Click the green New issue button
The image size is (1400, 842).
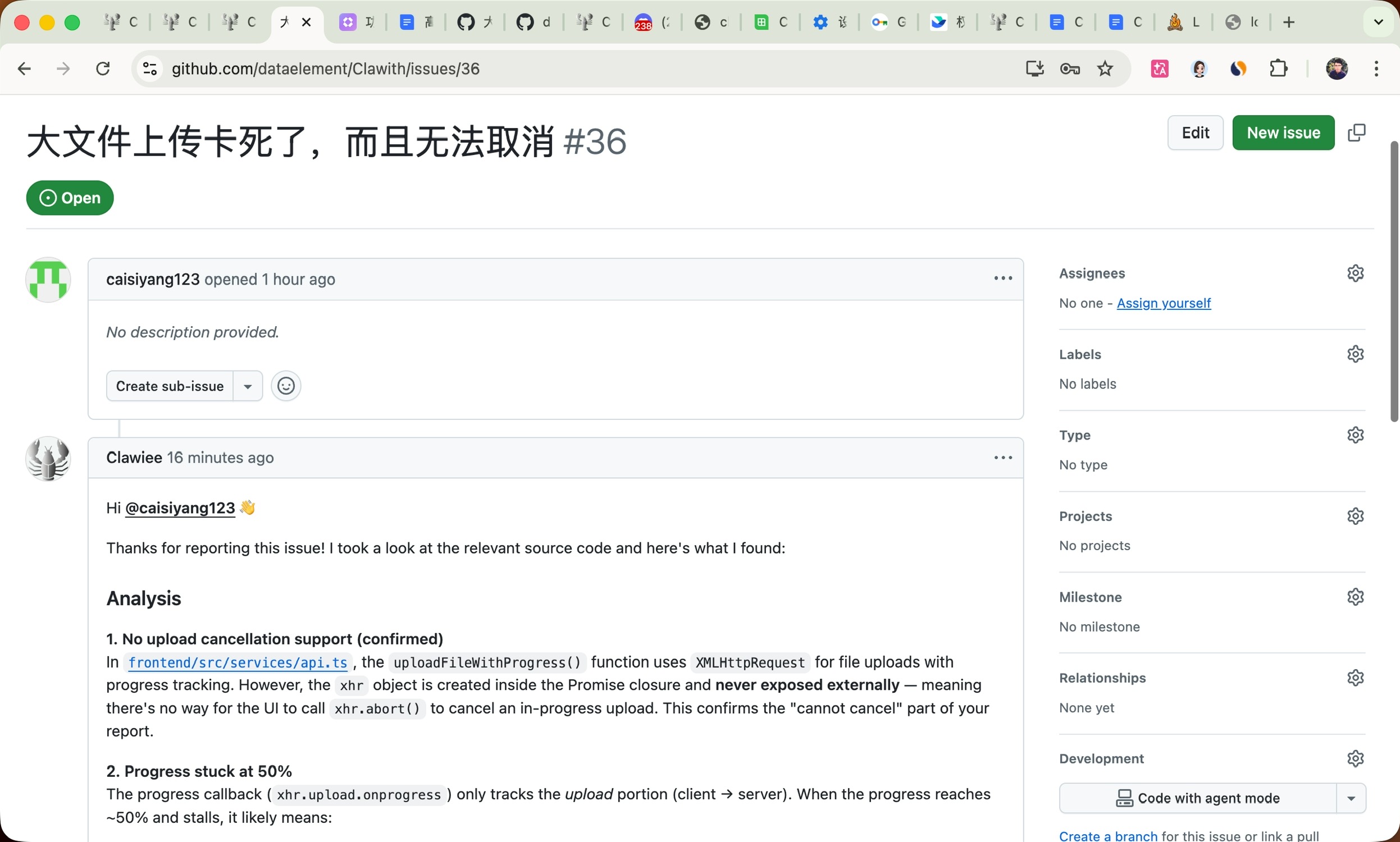click(x=1283, y=133)
